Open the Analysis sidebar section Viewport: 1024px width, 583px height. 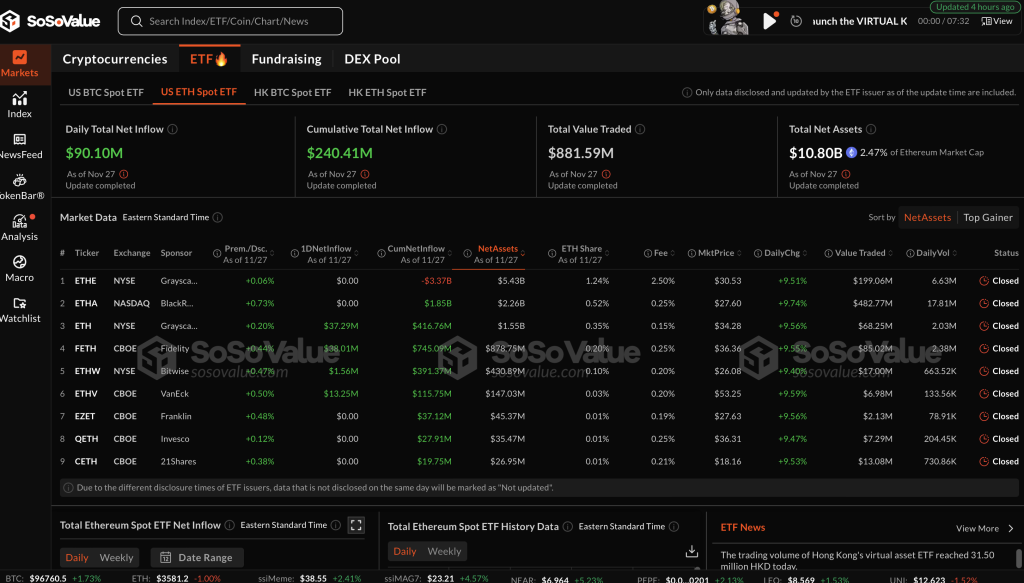tap(20, 228)
